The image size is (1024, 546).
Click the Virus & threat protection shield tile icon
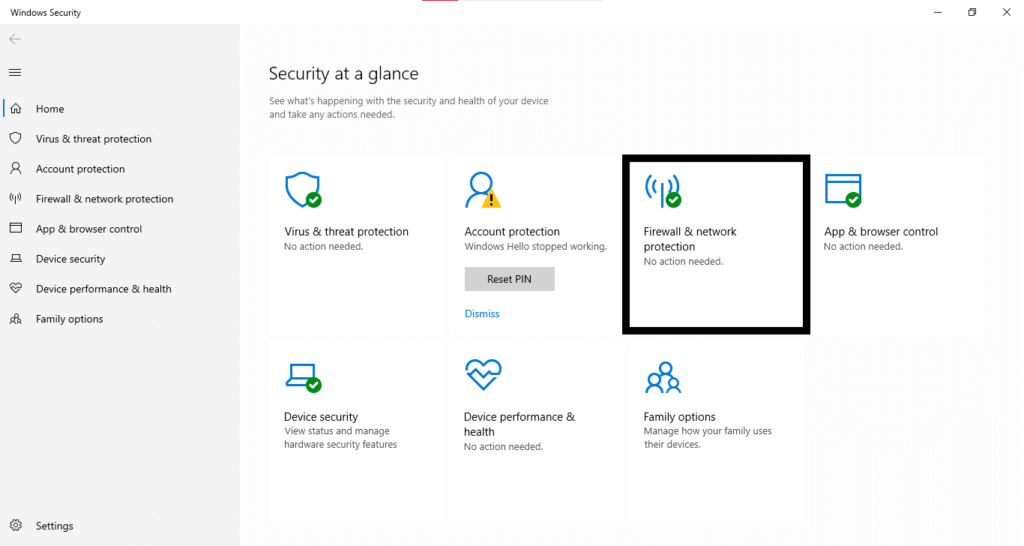(x=302, y=189)
